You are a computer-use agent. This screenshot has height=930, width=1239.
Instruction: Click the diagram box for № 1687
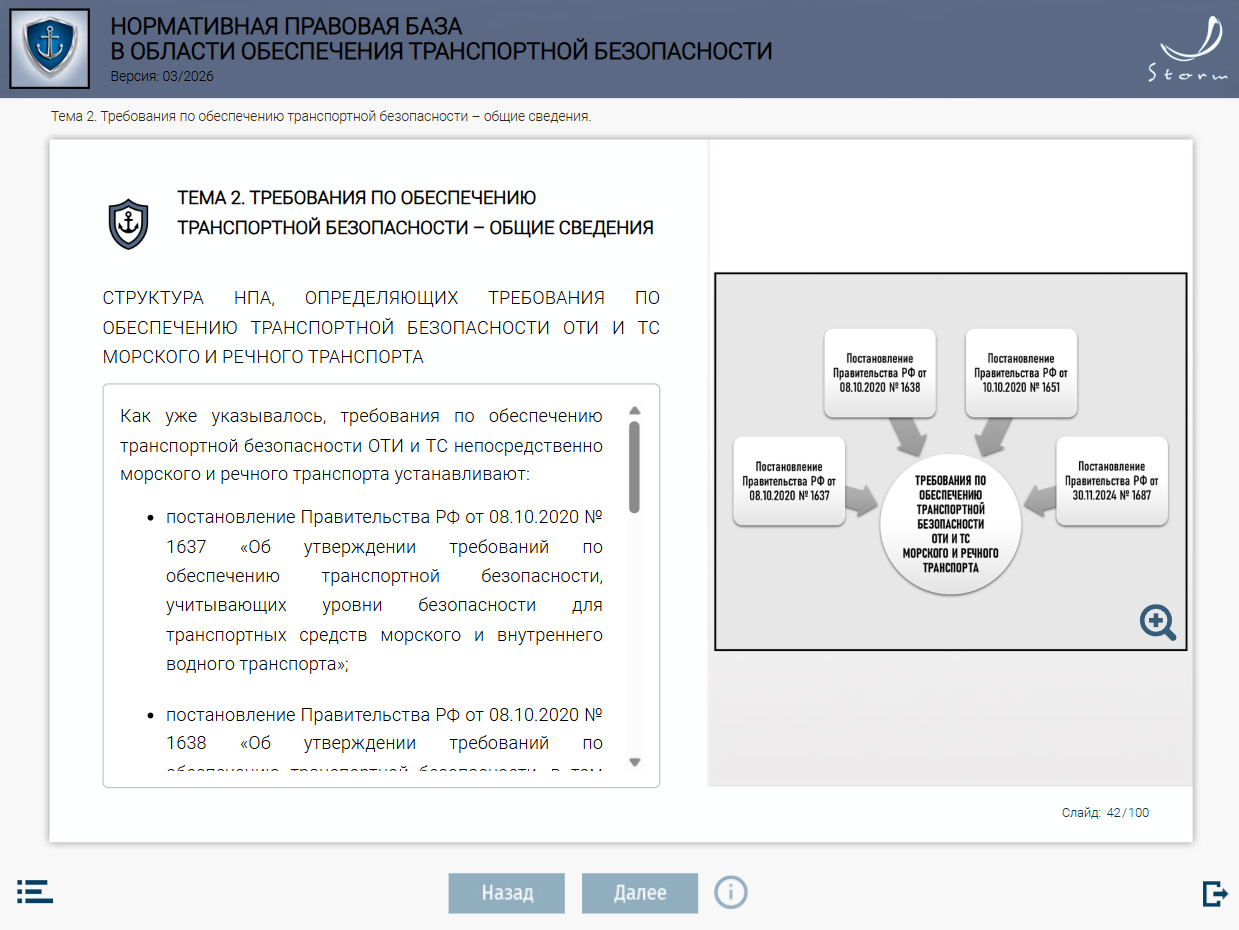pos(1112,481)
